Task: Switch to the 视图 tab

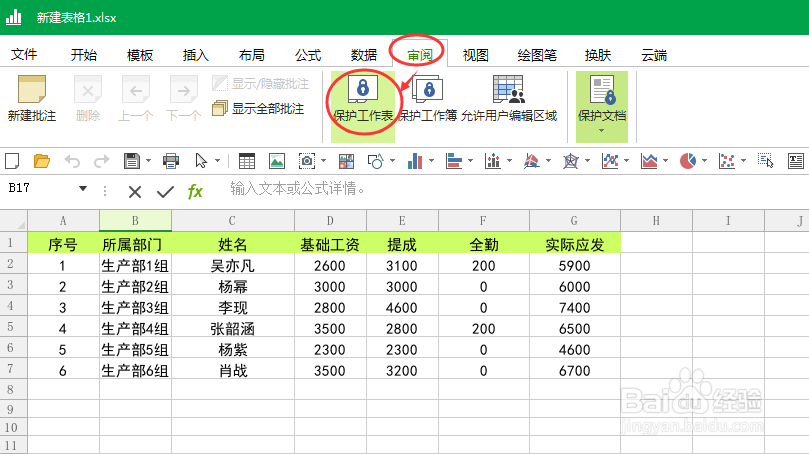Action: point(475,55)
